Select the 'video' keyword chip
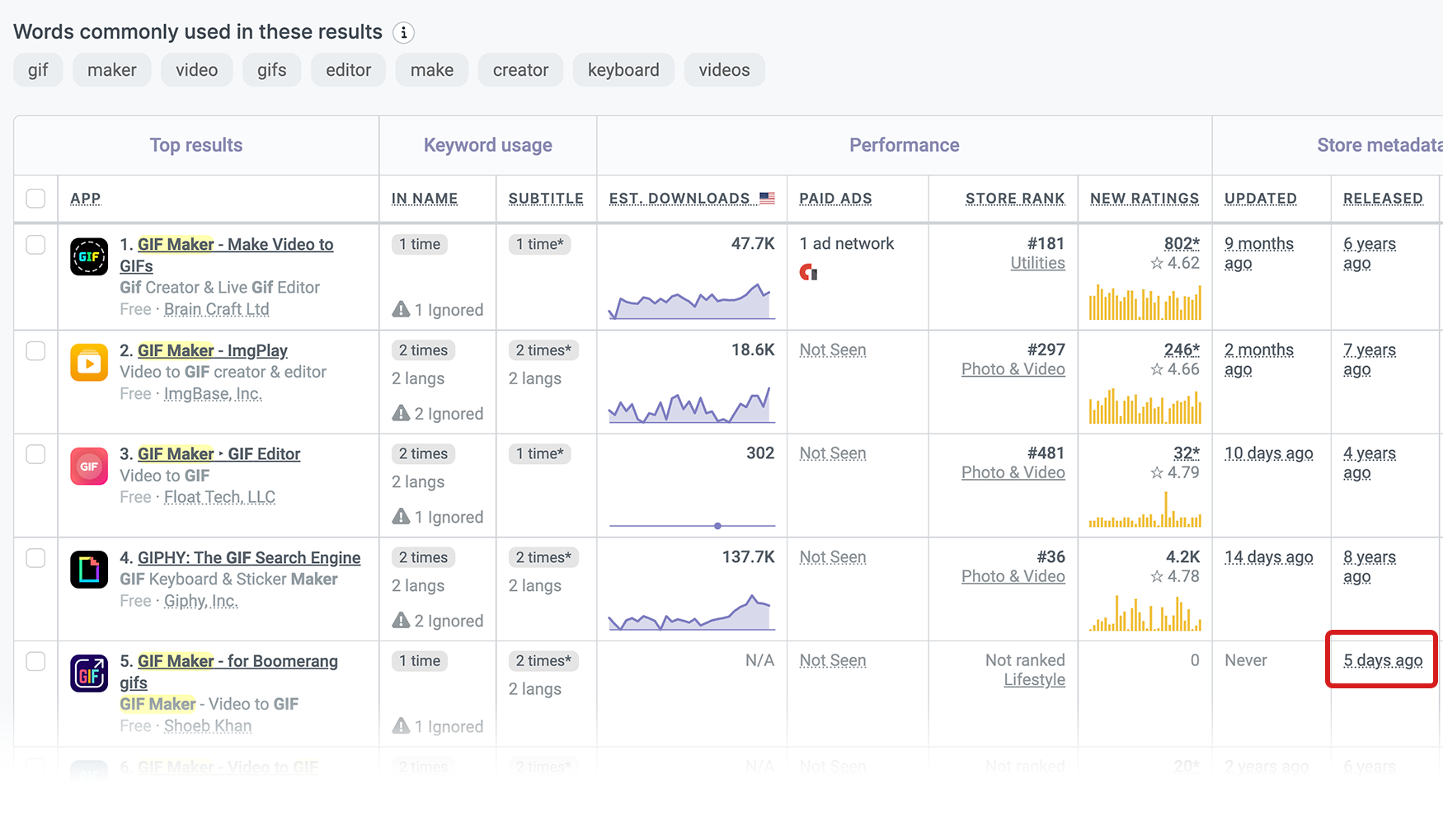Image resolution: width=1443 pixels, height=840 pixels. 197,70
